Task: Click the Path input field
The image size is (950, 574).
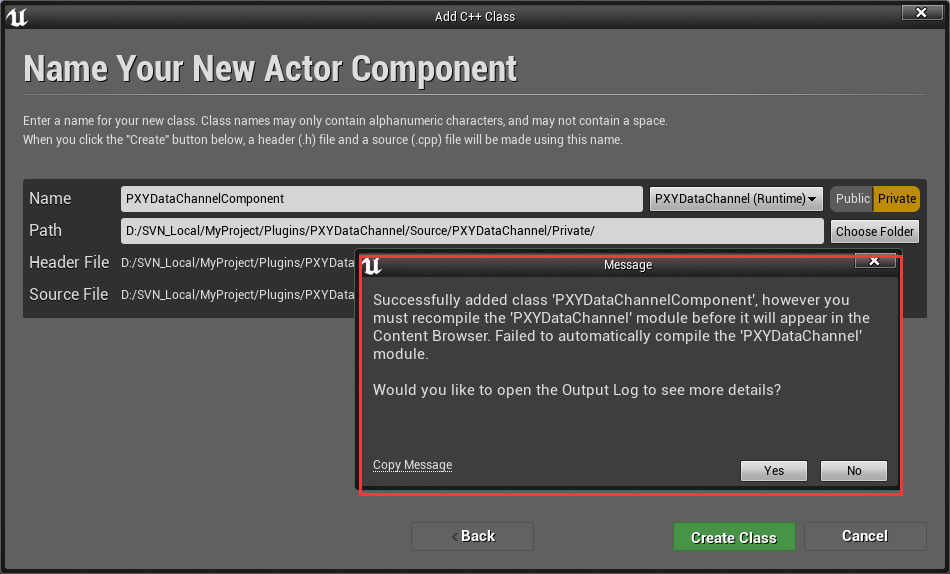Action: pyautogui.click(x=472, y=231)
